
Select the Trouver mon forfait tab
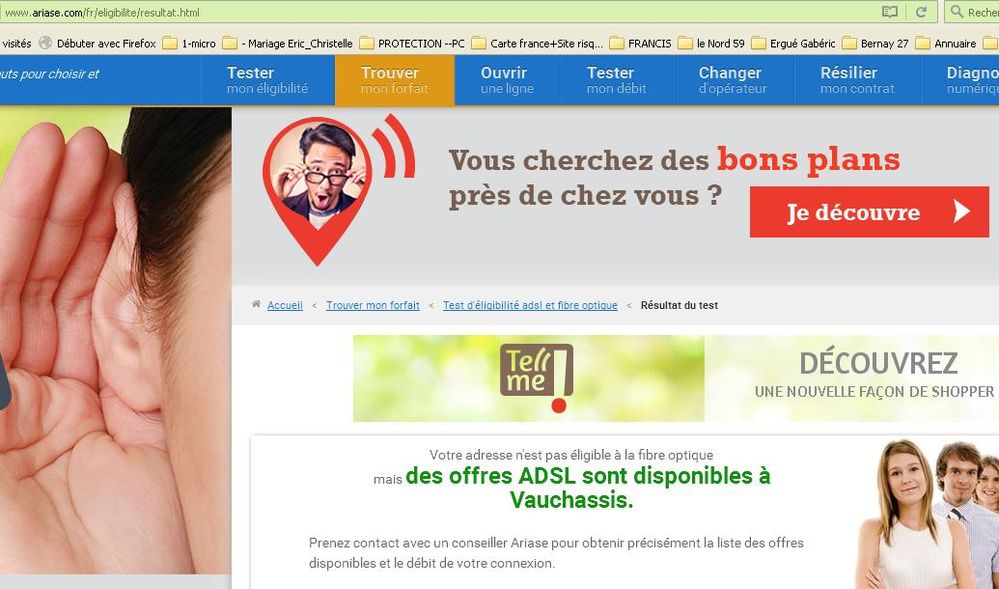pyautogui.click(x=394, y=80)
